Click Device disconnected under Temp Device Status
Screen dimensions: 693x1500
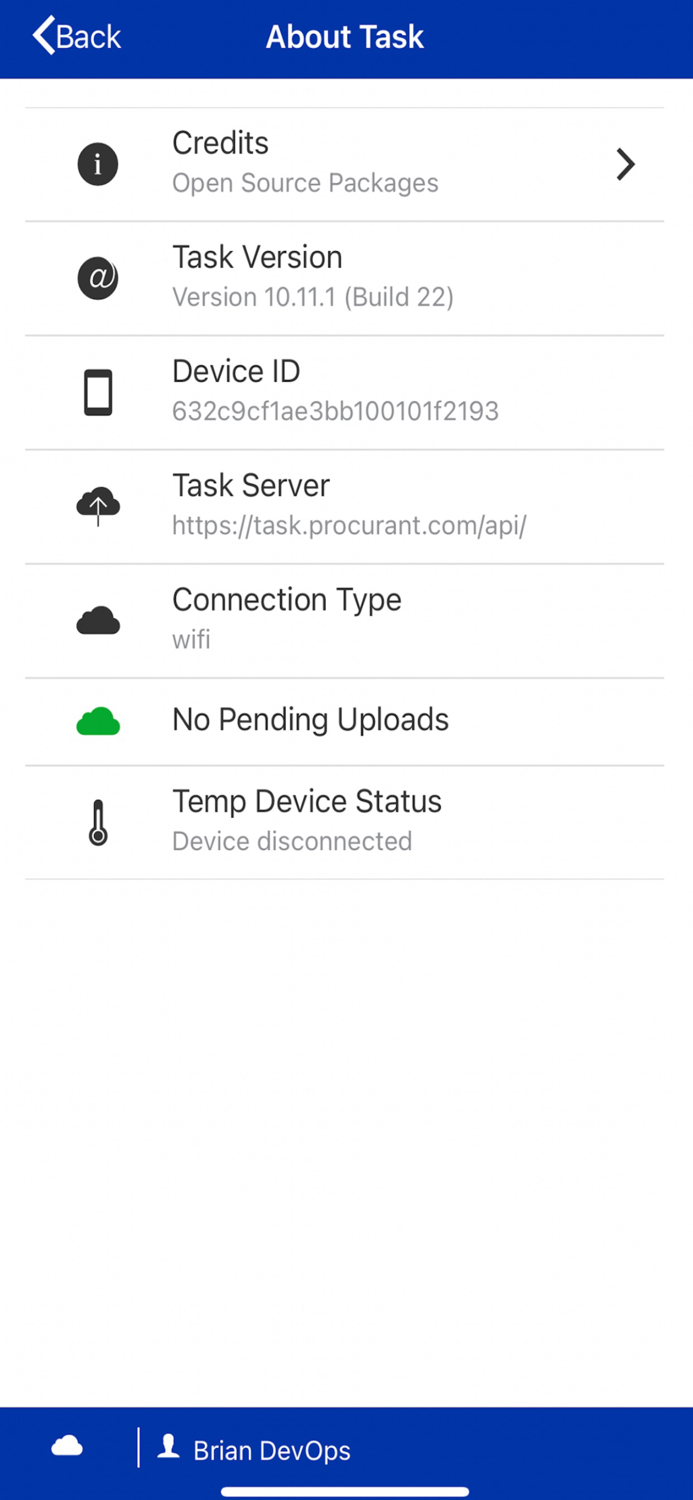[292, 841]
